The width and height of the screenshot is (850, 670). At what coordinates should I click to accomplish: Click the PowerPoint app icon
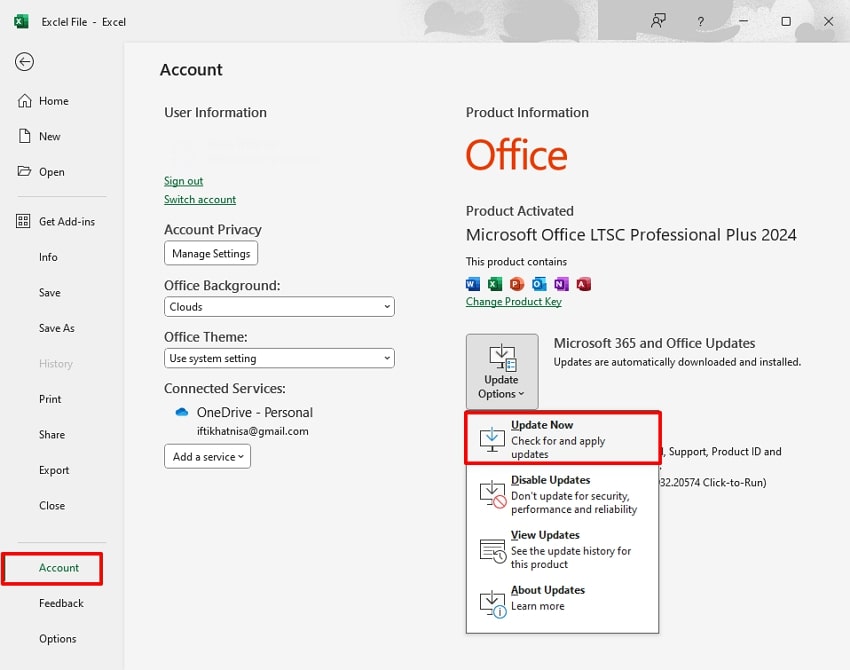point(517,284)
